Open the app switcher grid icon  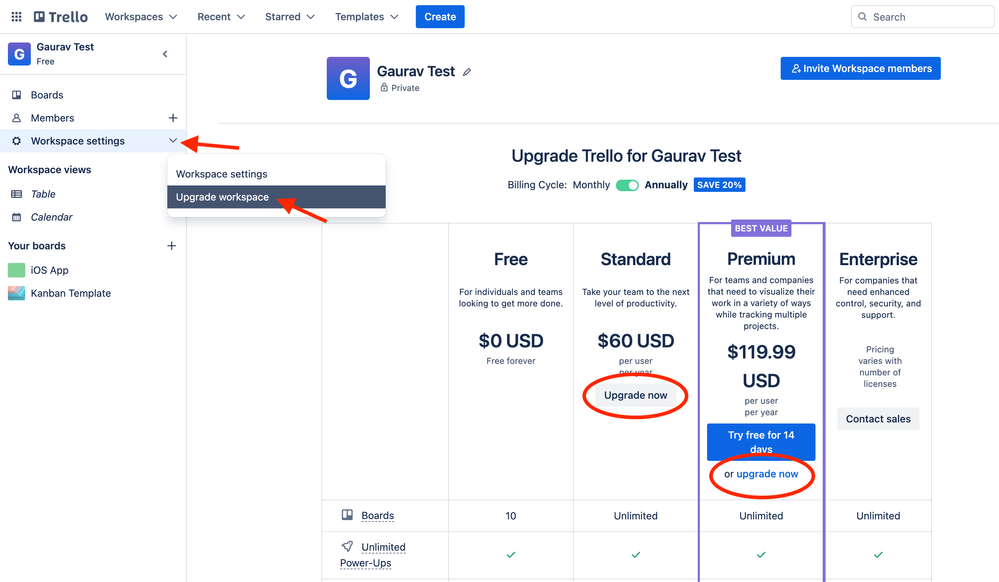[17, 17]
